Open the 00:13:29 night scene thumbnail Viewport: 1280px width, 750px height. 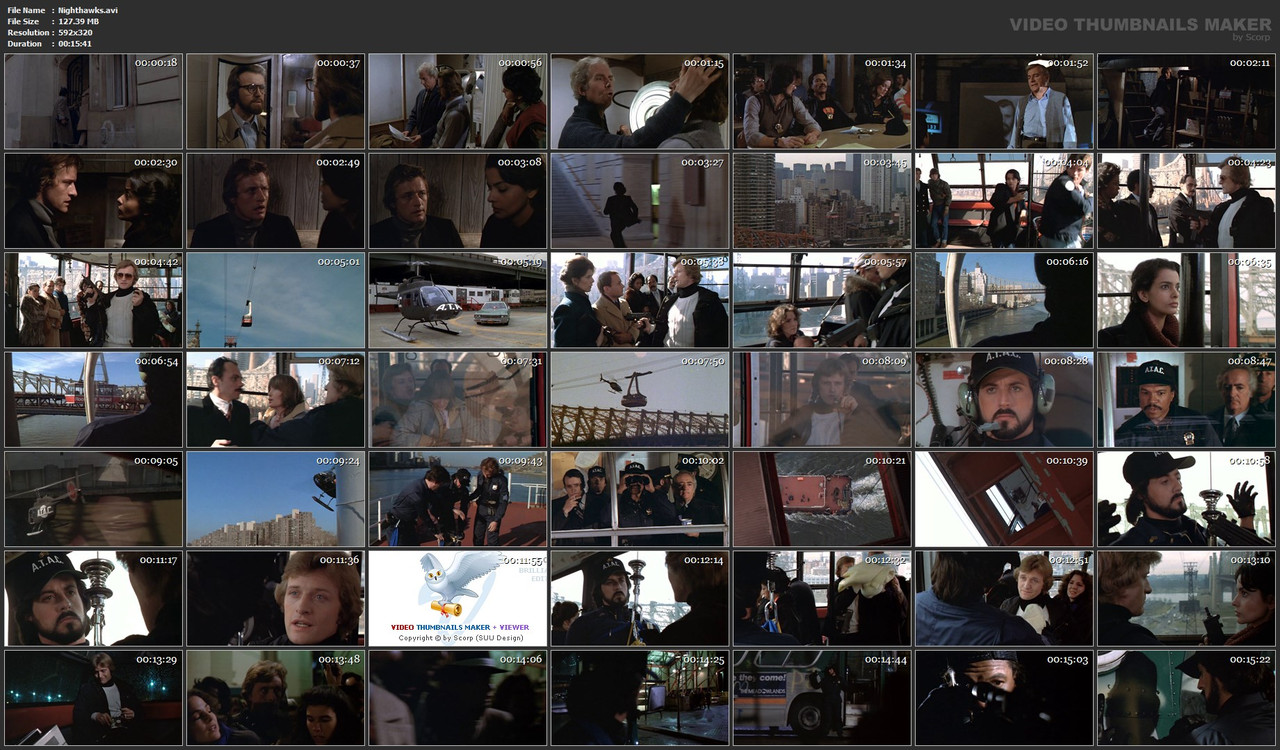[93, 698]
